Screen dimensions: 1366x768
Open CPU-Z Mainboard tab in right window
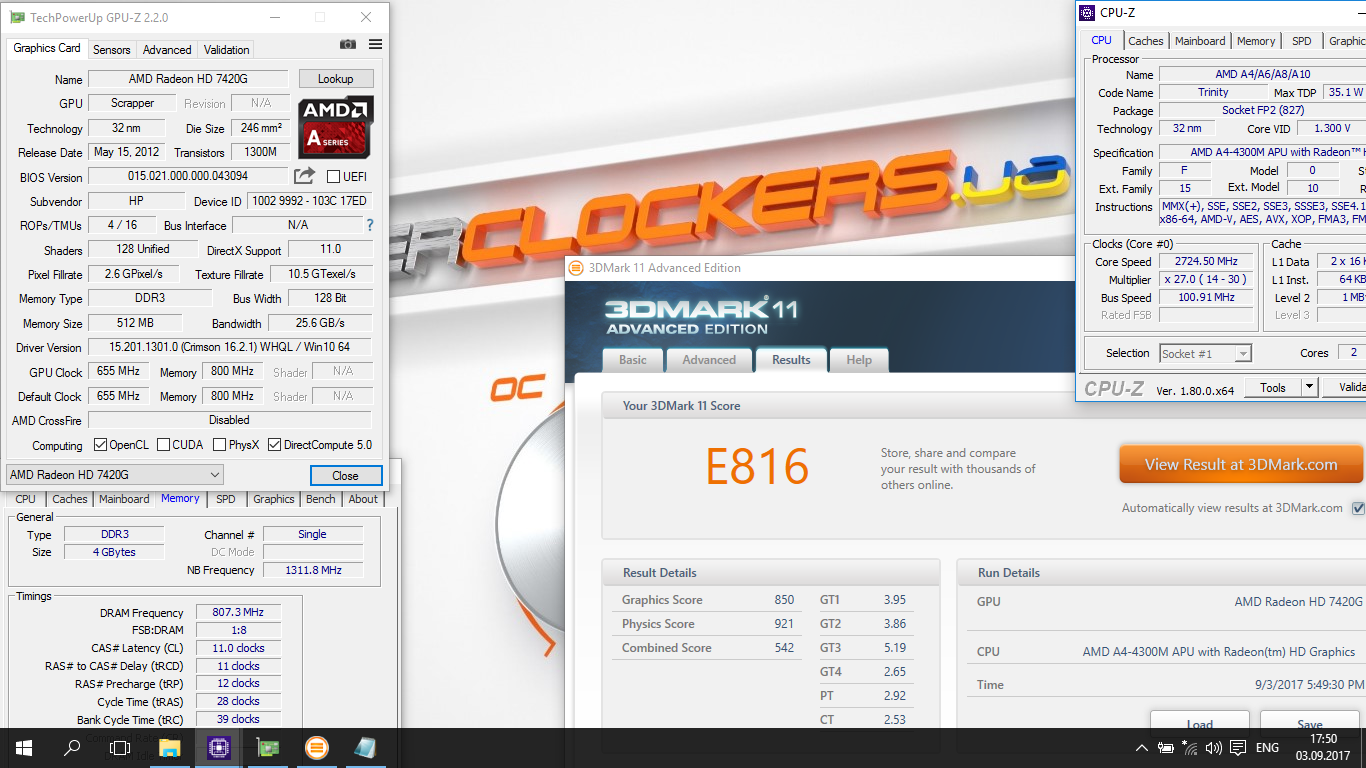tap(1200, 41)
